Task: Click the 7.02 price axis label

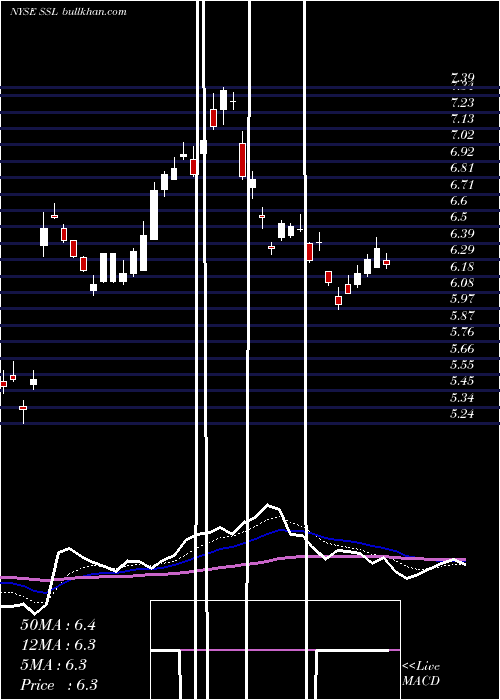Action: coord(462,135)
